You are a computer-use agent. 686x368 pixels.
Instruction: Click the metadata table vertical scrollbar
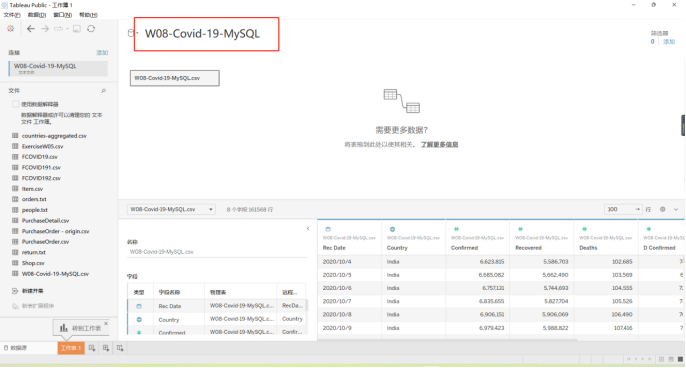pyautogui.click(x=306, y=305)
